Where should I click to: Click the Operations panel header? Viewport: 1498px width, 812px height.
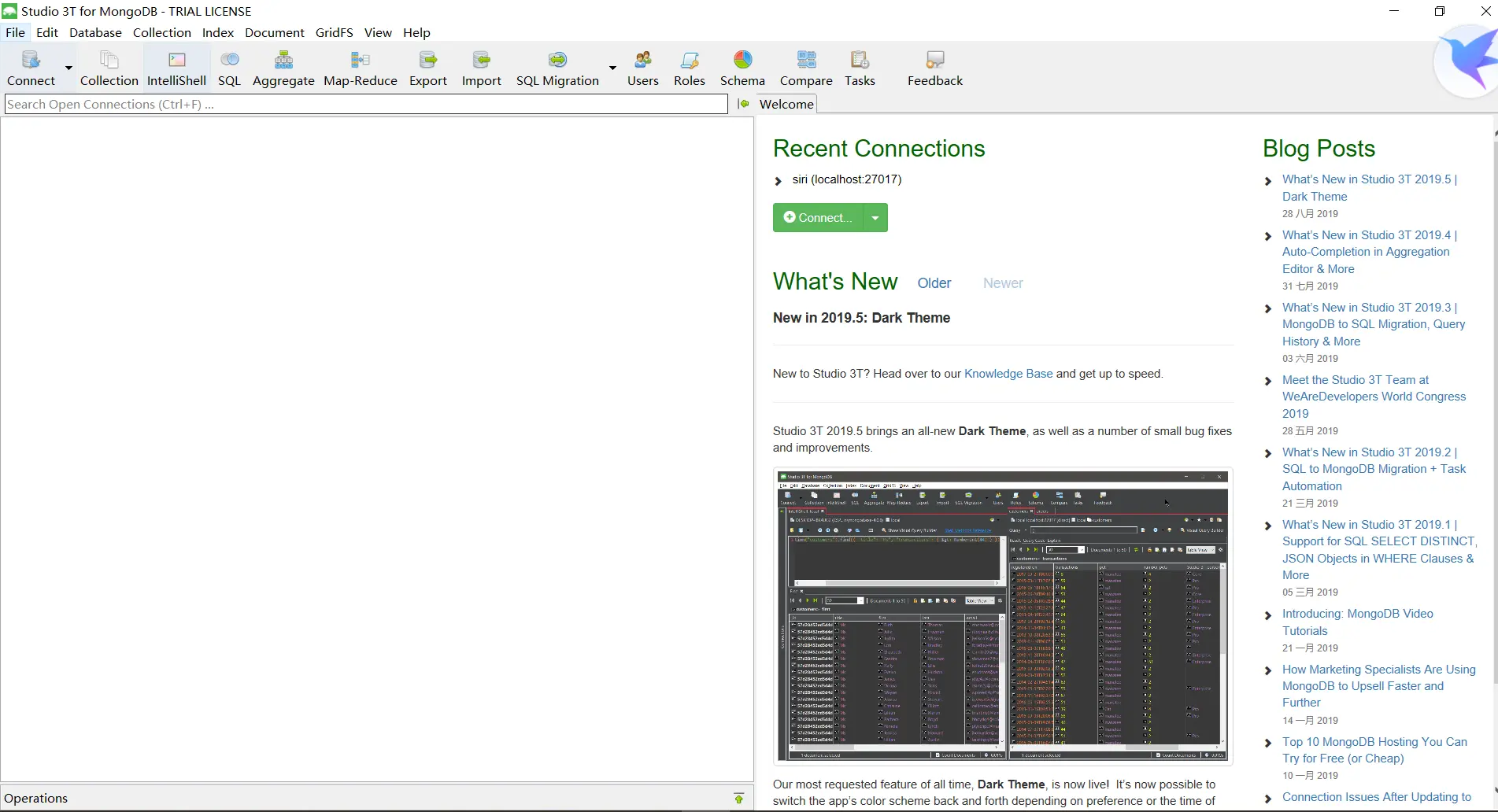click(376, 798)
